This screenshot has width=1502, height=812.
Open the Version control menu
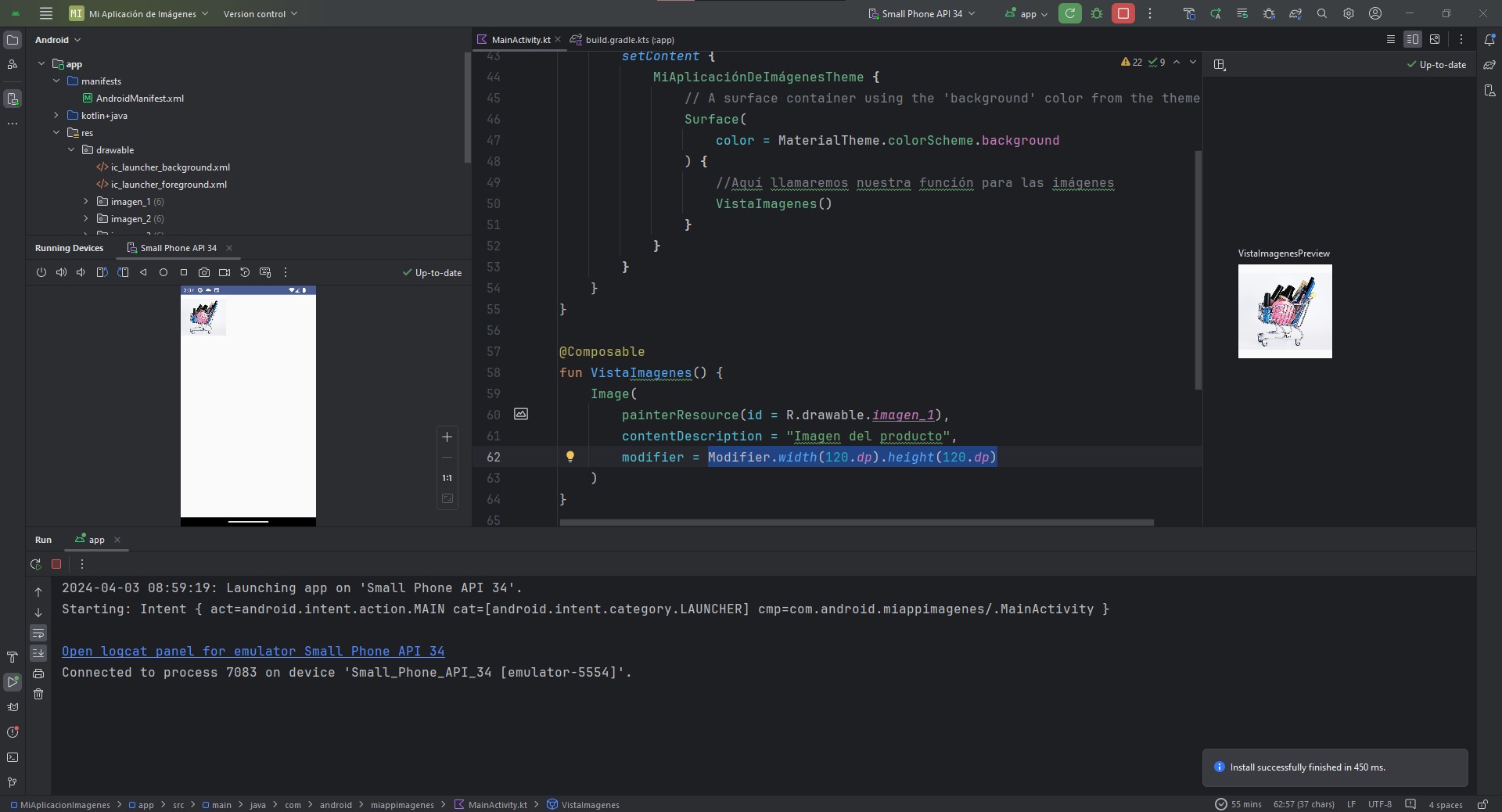(260, 13)
